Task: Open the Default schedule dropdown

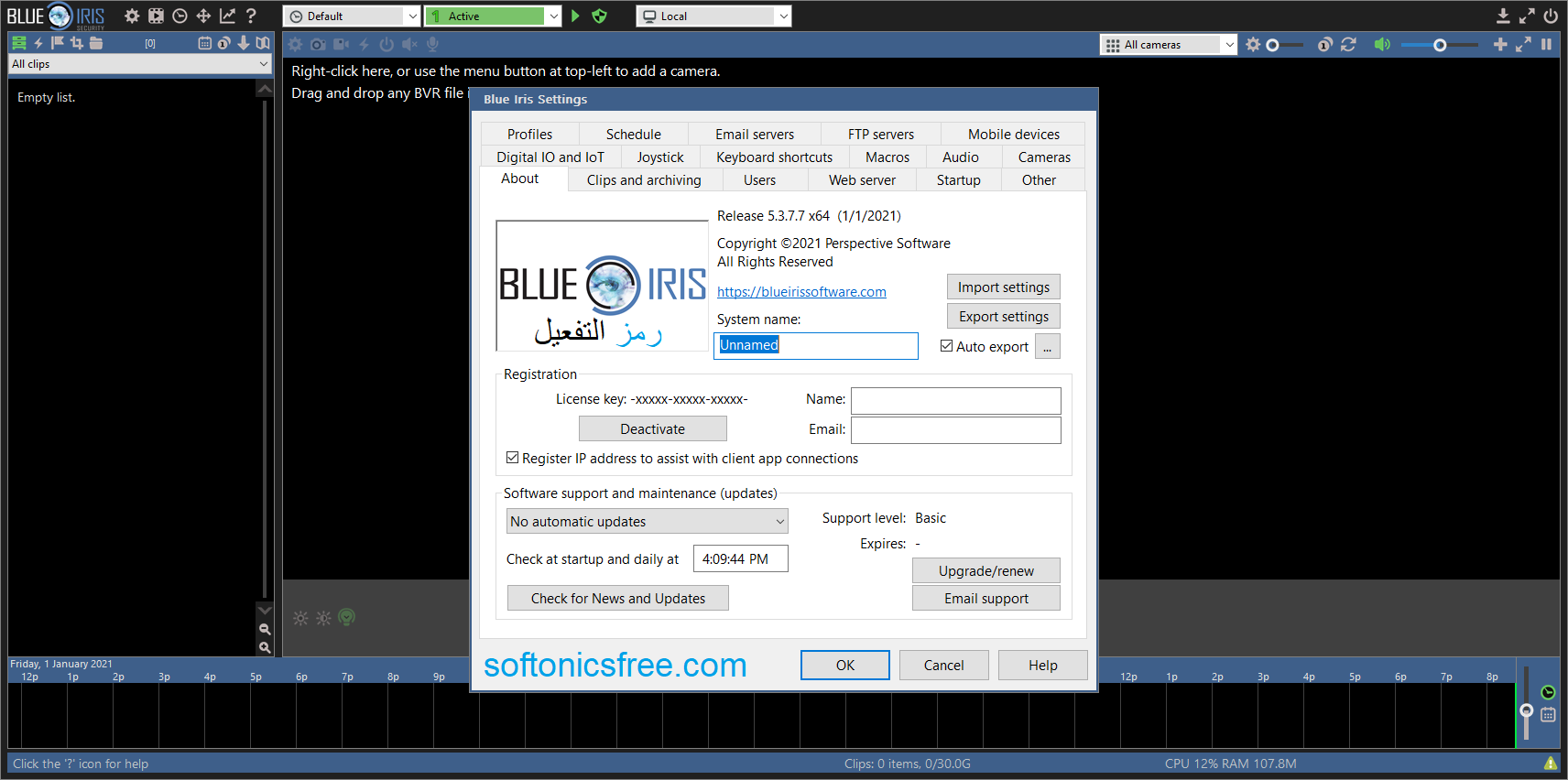Action: click(x=352, y=16)
